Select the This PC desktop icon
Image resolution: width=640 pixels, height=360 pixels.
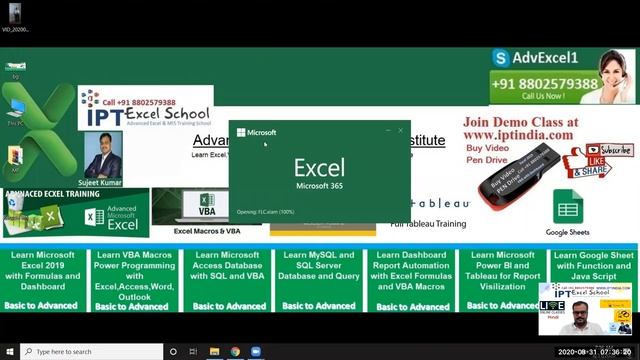16,112
